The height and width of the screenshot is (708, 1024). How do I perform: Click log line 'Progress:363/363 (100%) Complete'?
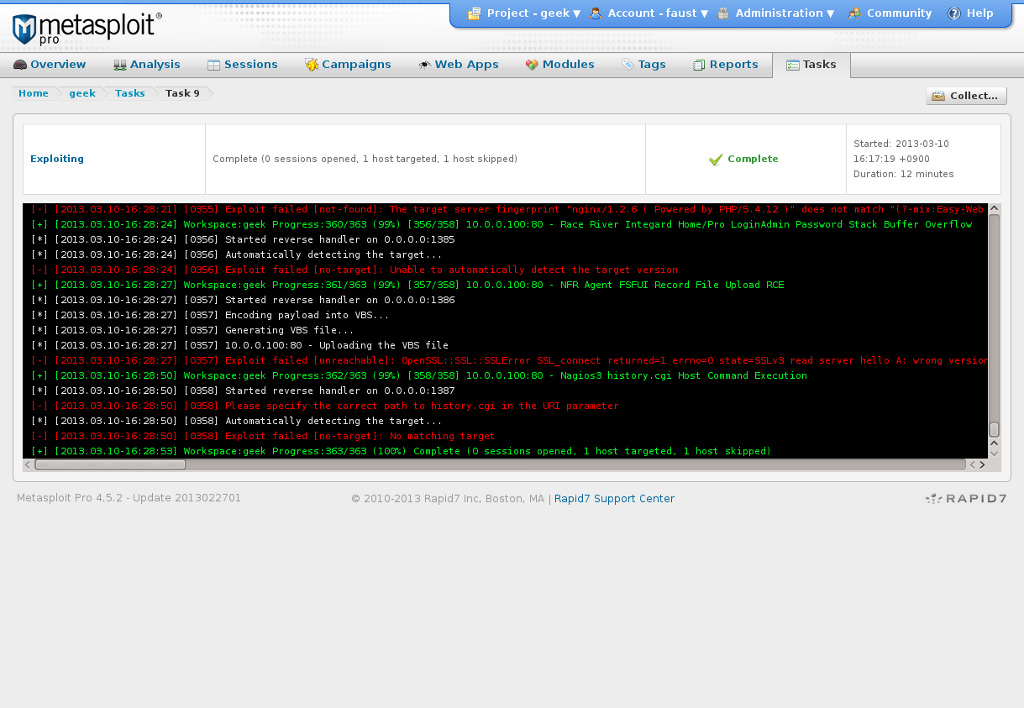(x=401, y=451)
